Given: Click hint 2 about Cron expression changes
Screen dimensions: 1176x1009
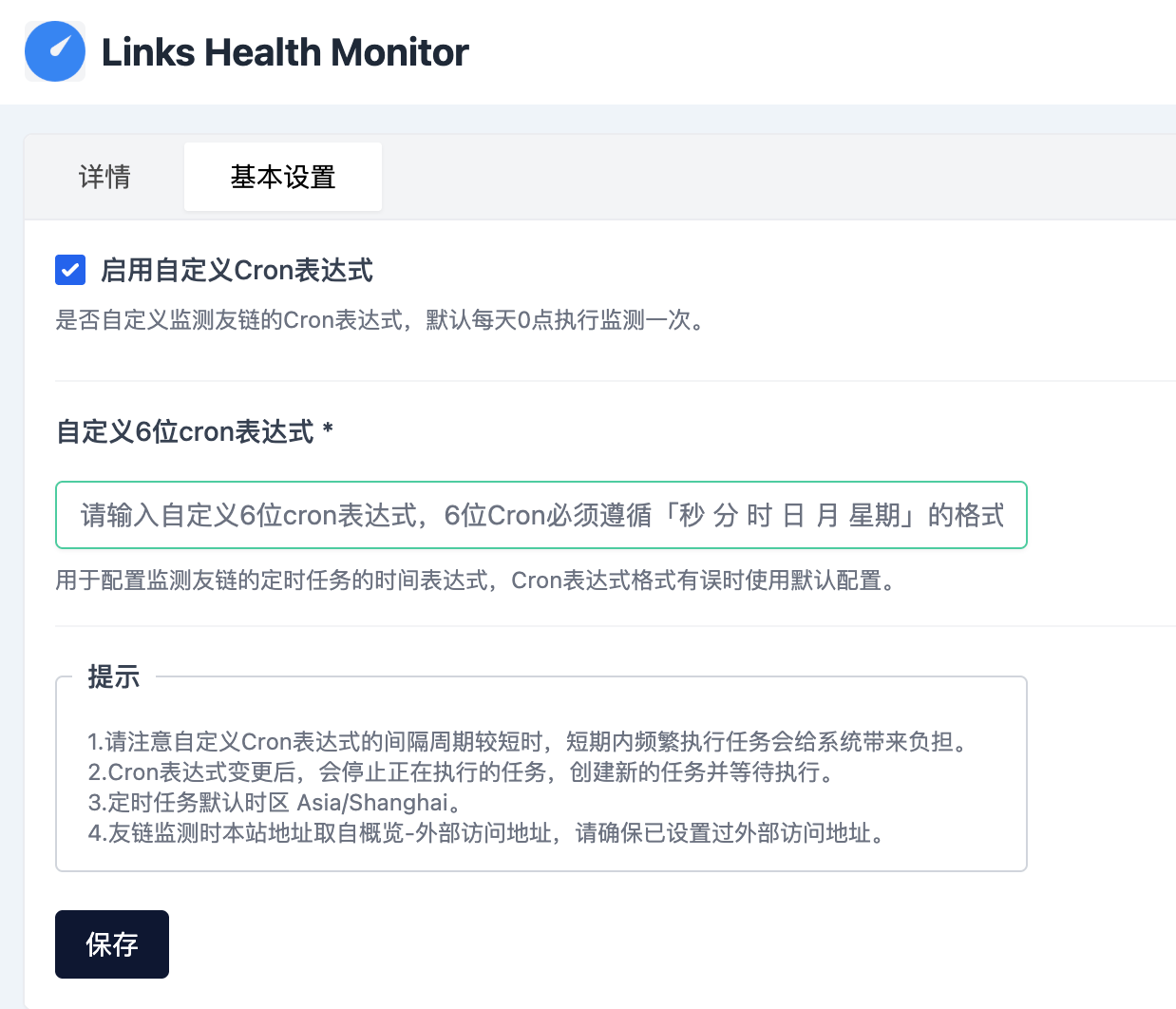Looking at the screenshot, I should [x=462, y=771].
